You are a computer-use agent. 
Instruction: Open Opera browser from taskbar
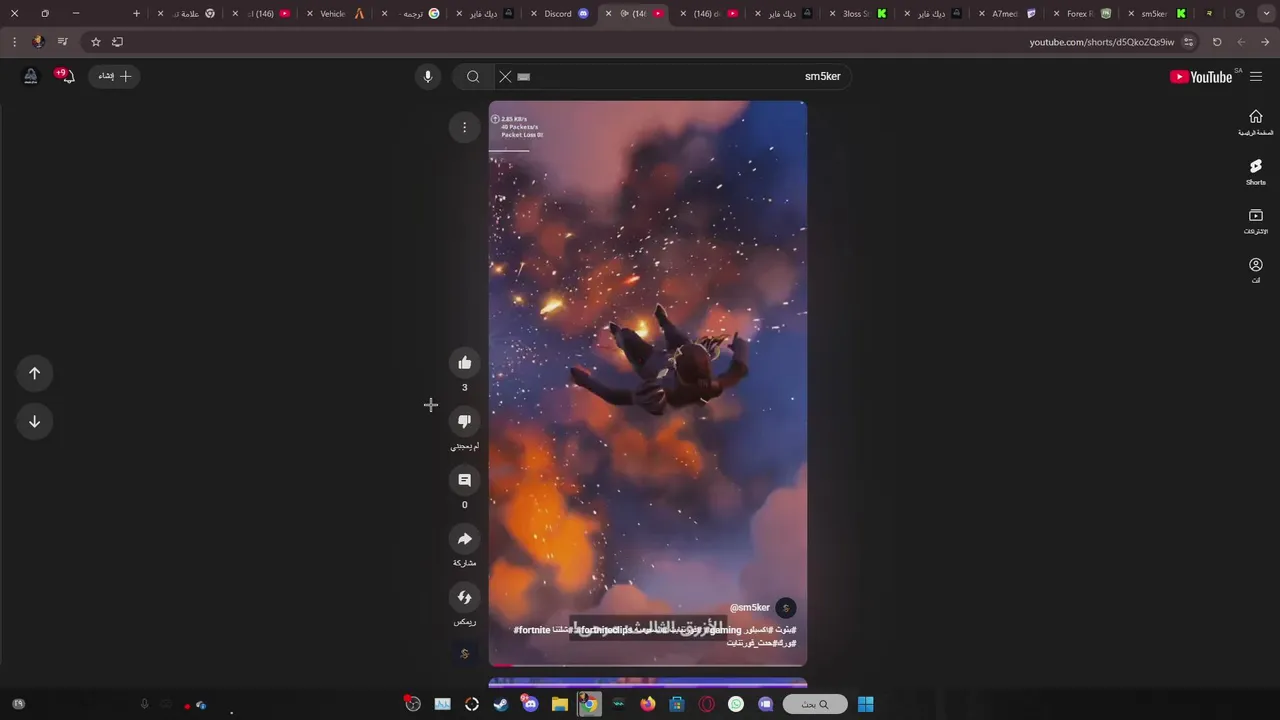click(x=707, y=704)
